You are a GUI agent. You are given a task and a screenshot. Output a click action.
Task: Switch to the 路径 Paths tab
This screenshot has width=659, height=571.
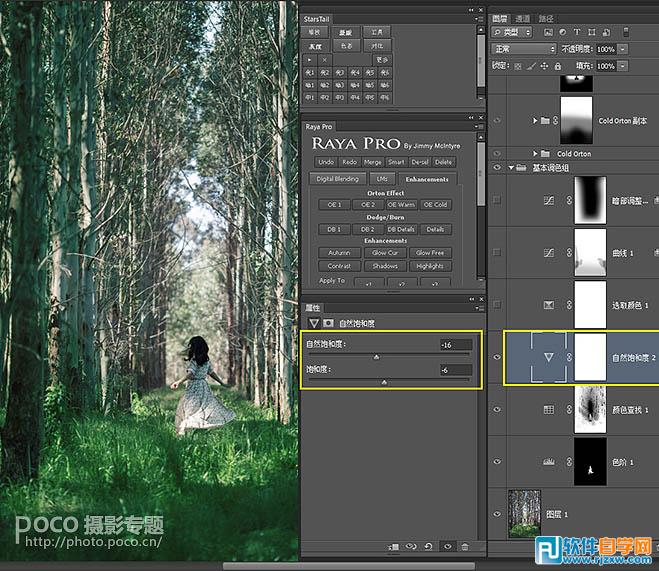tap(546, 19)
